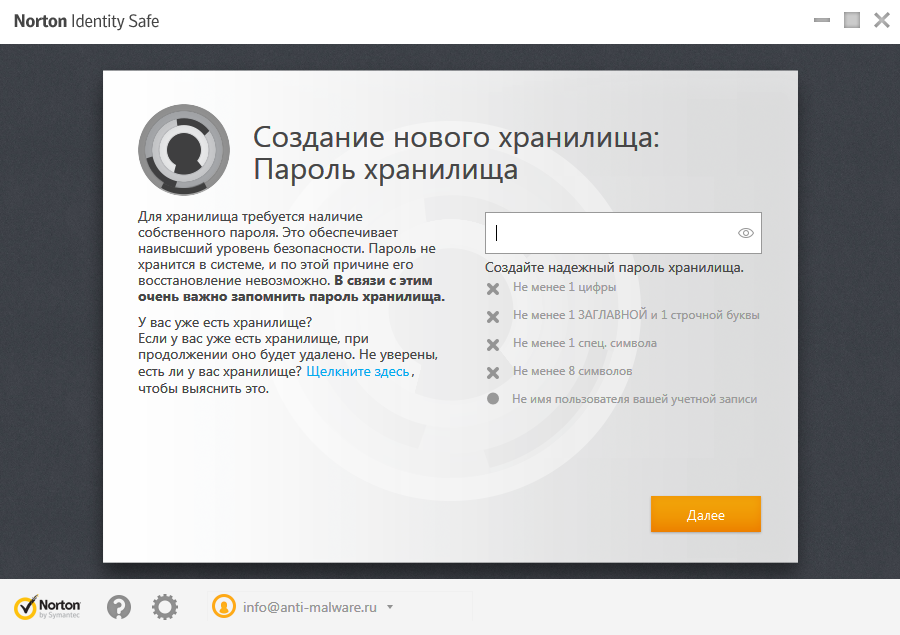900x635 pixels.
Task: Click the Norton by Symantec logo
Action: pyautogui.click(x=47, y=607)
